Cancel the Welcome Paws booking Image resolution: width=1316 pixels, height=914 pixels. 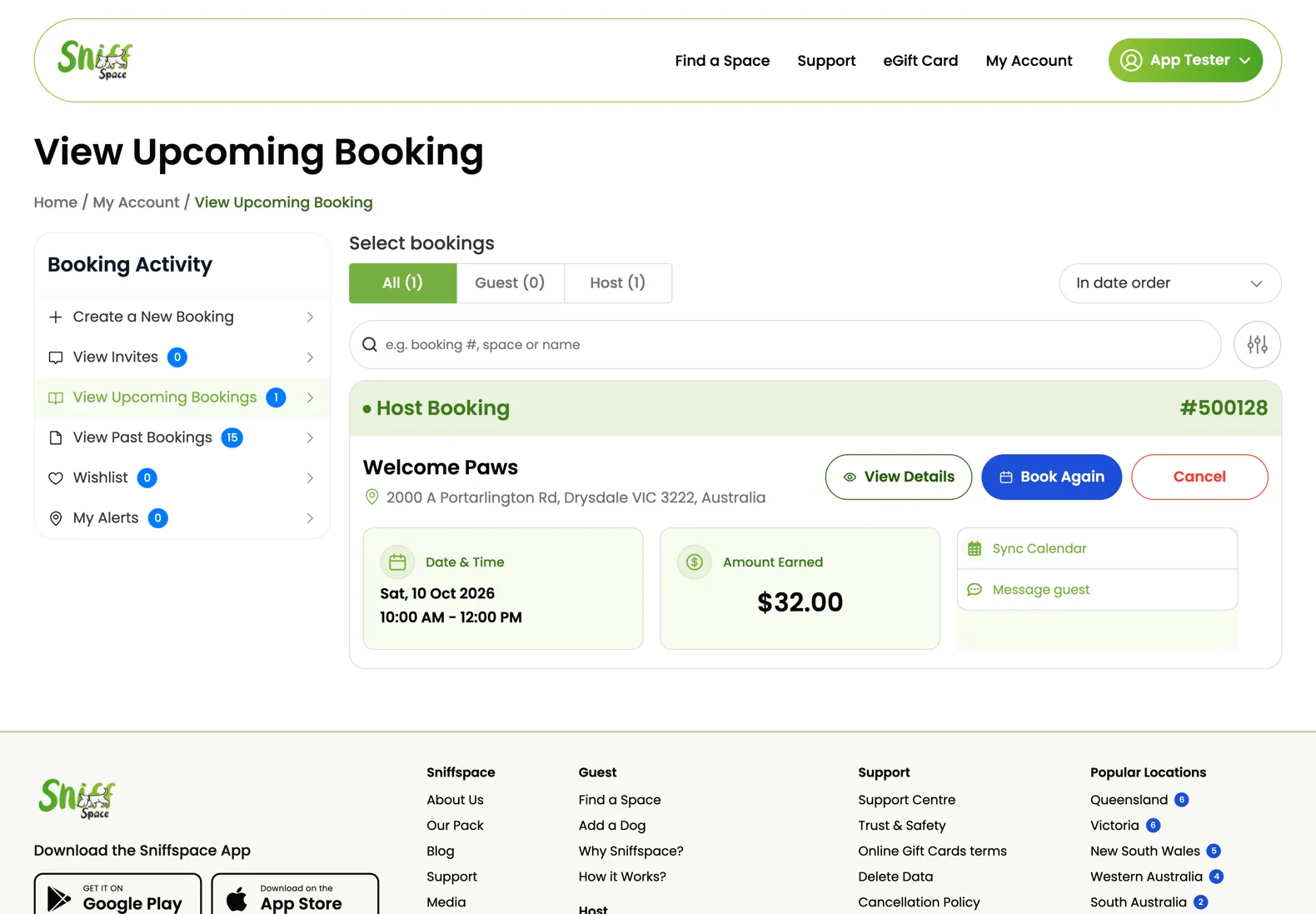click(1199, 477)
